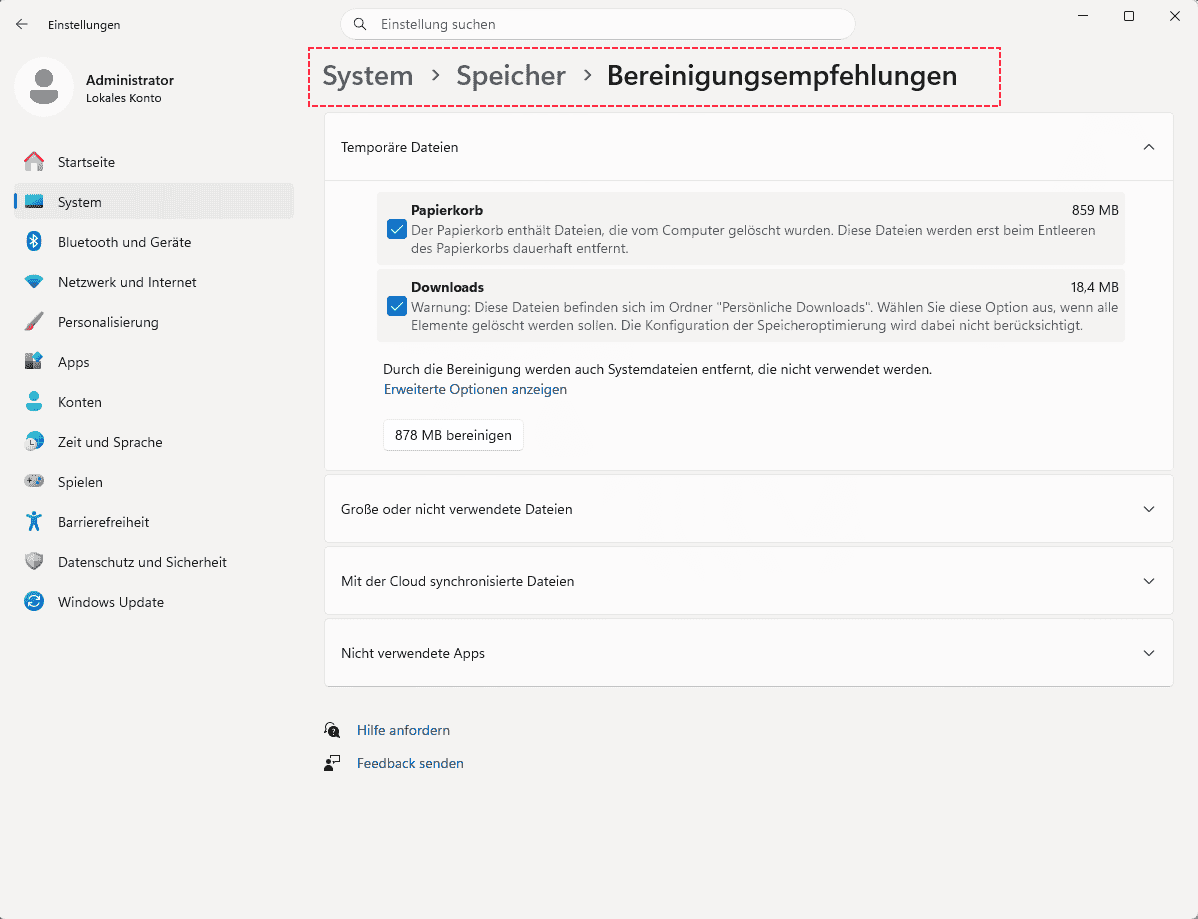Click the Hilfe anfordern help icon
The width and height of the screenshot is (1198, 919).
coord(332,730)
